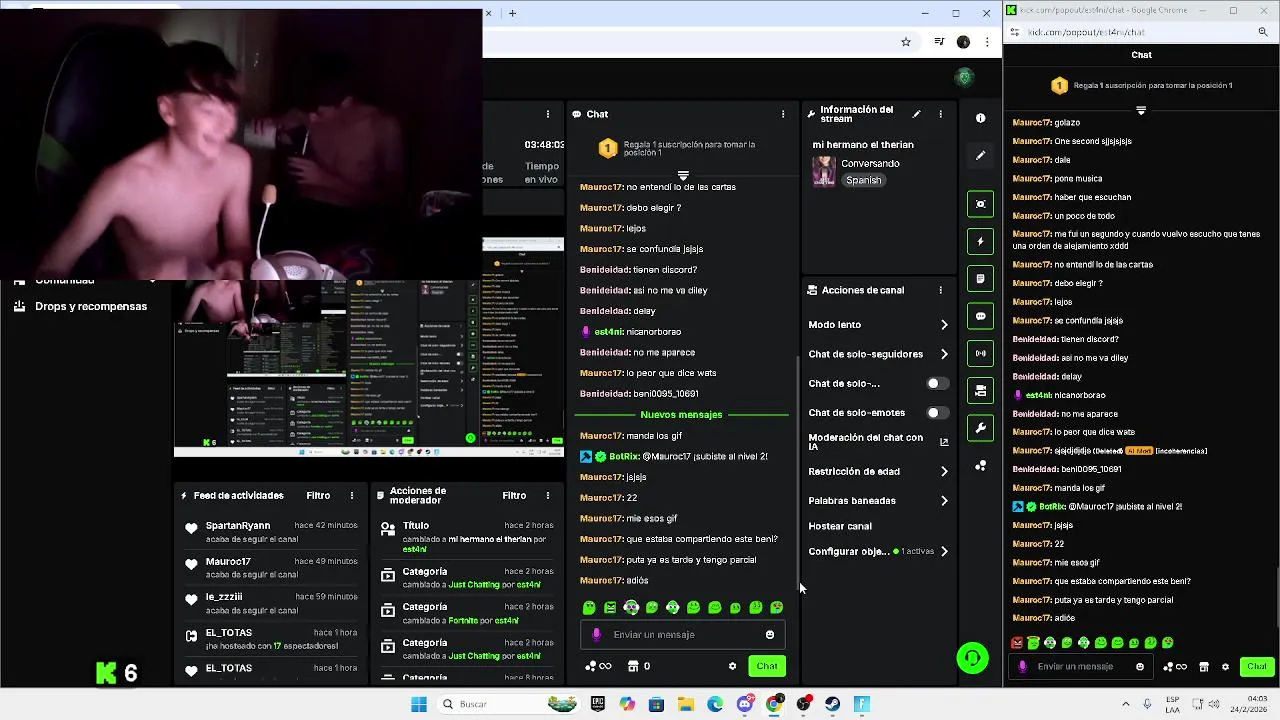Click the pencil edit icon in sidebar
This screenshot has height=720, width=1280.
980,155
